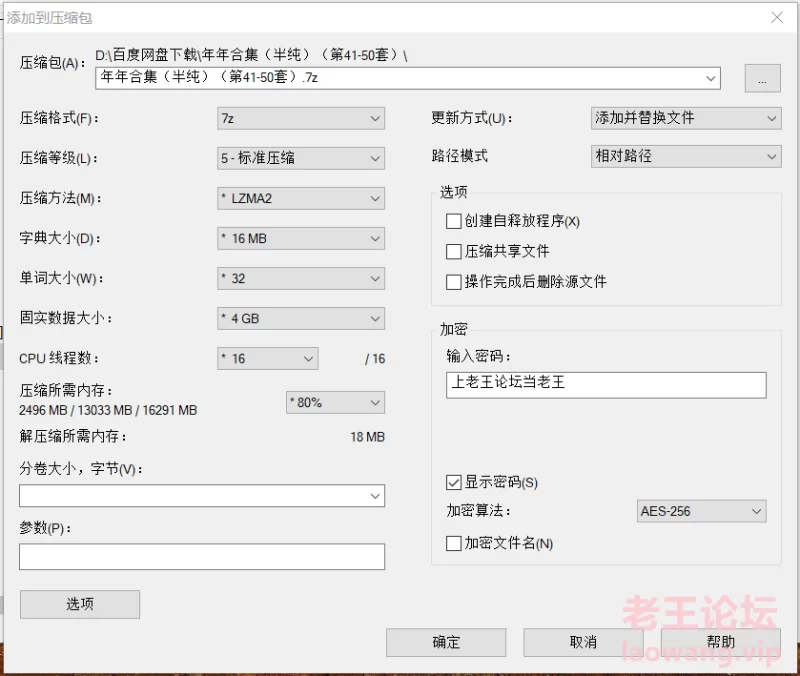The image size is (800, 676).
Task: Open the 压缩格式 7z dropdown
Action: [x=301, y=118]
